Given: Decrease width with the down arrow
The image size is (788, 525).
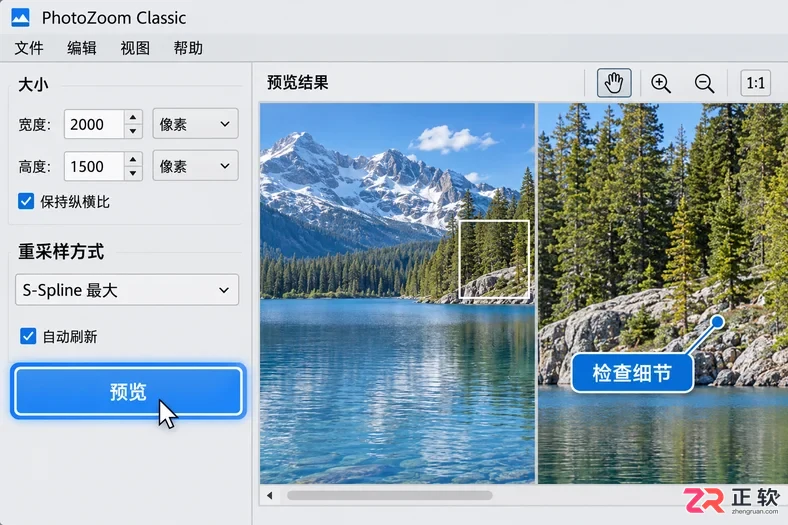Looking at the screenshot, I should [133, 131].
